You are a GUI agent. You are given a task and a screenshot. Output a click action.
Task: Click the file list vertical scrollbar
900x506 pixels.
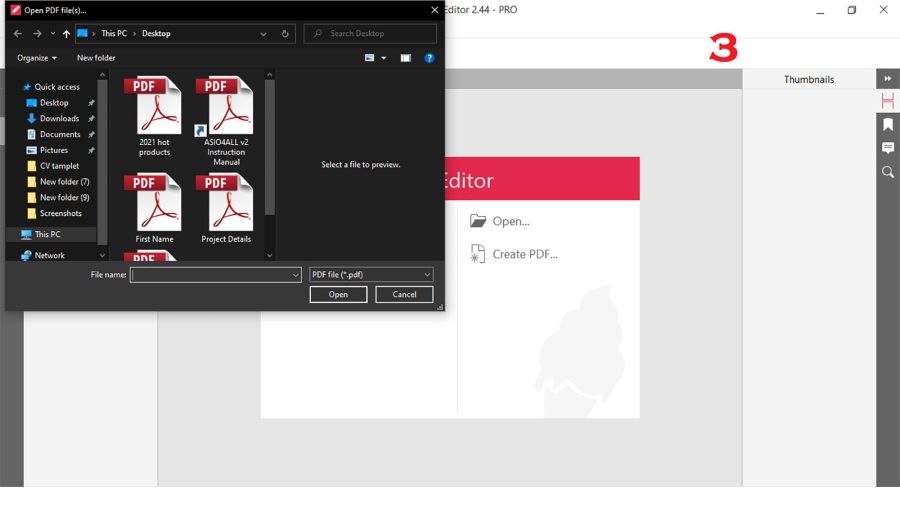coord(270,146)
